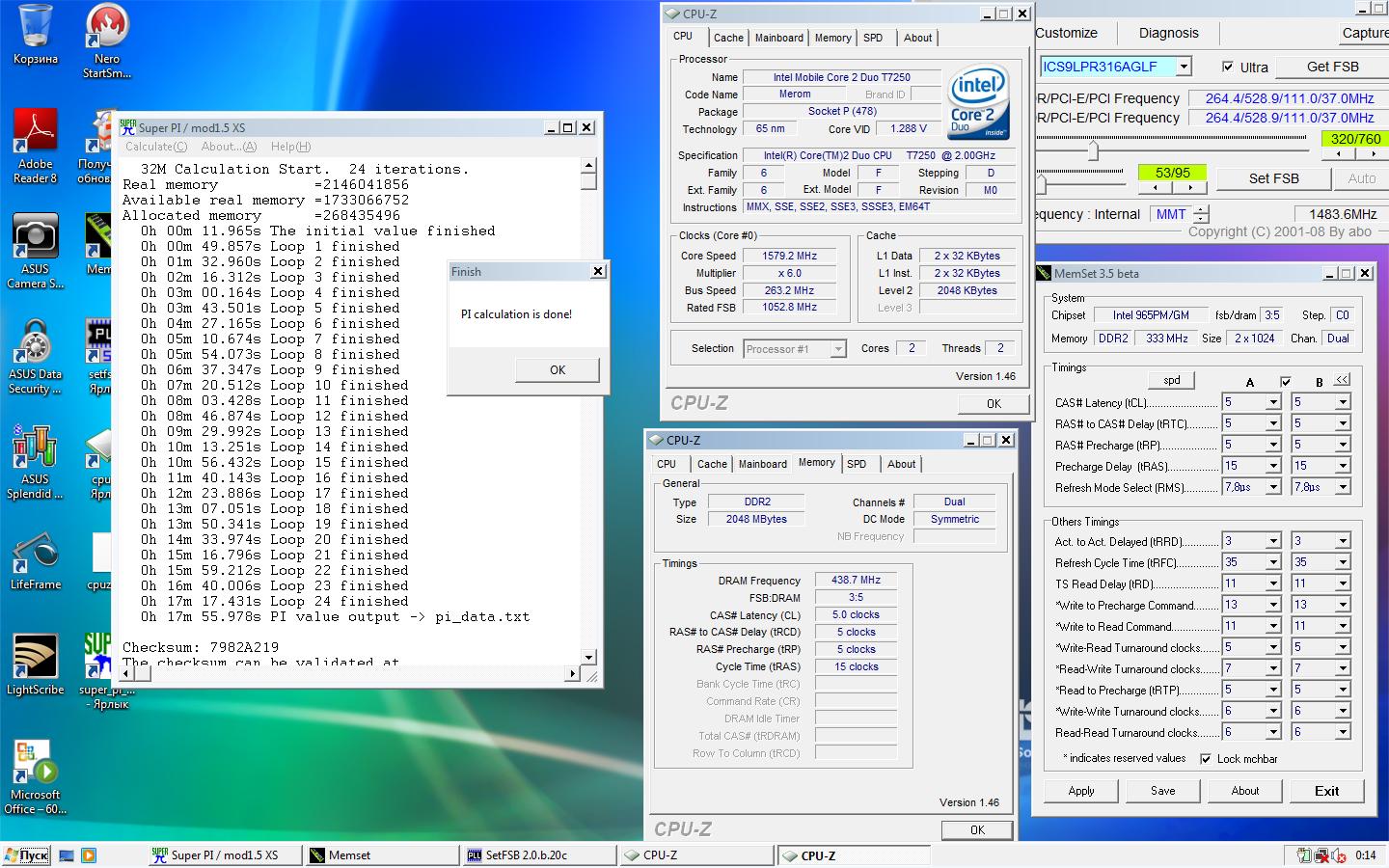This screenshot has width=1389, height=868.
Task: Click the MMT frequency spinner arrows in SetFSB
Action: pyautogui.click(x=1201, y=214)
